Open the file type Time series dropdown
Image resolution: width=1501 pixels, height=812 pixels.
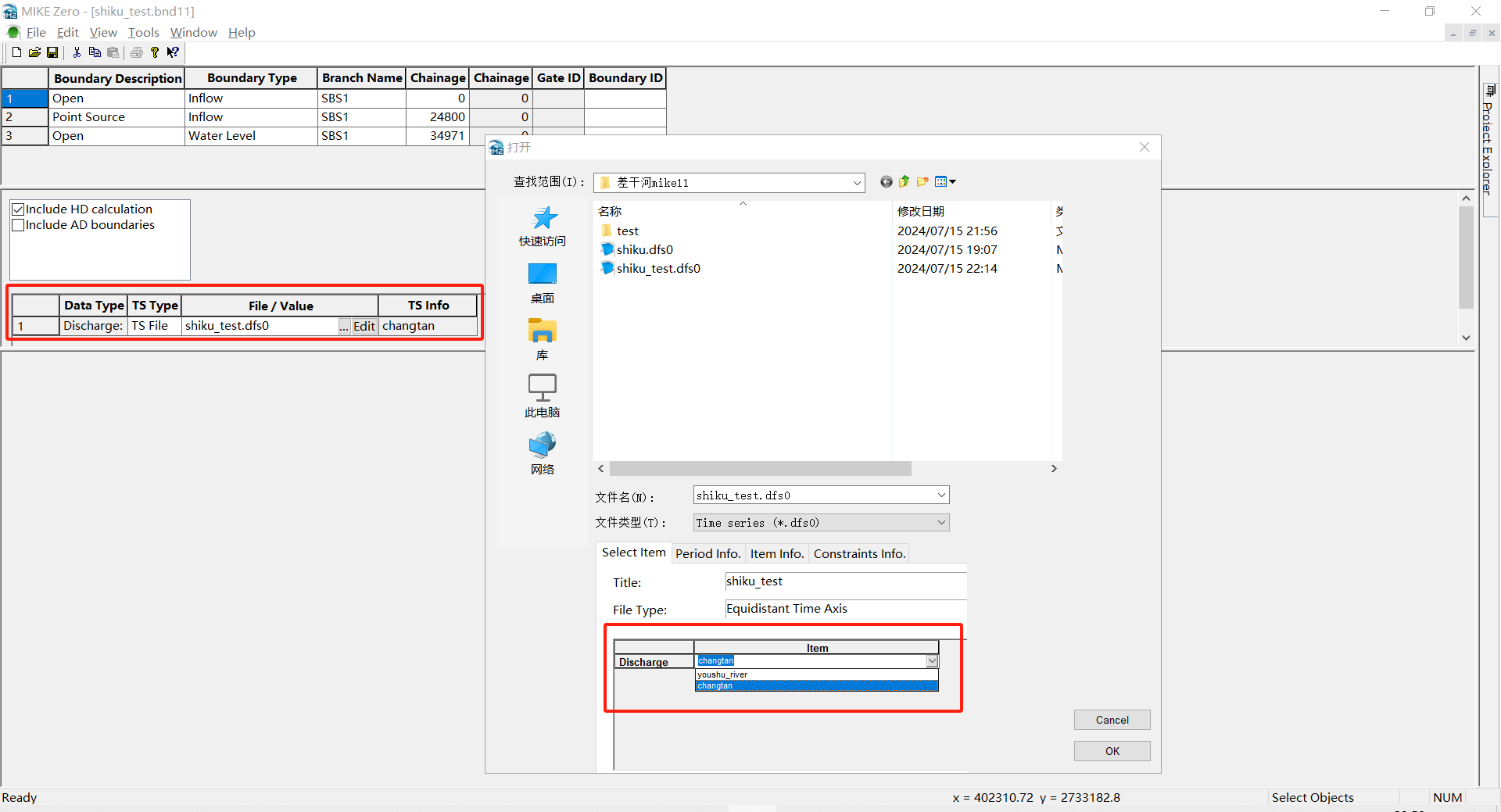point(940,523)
